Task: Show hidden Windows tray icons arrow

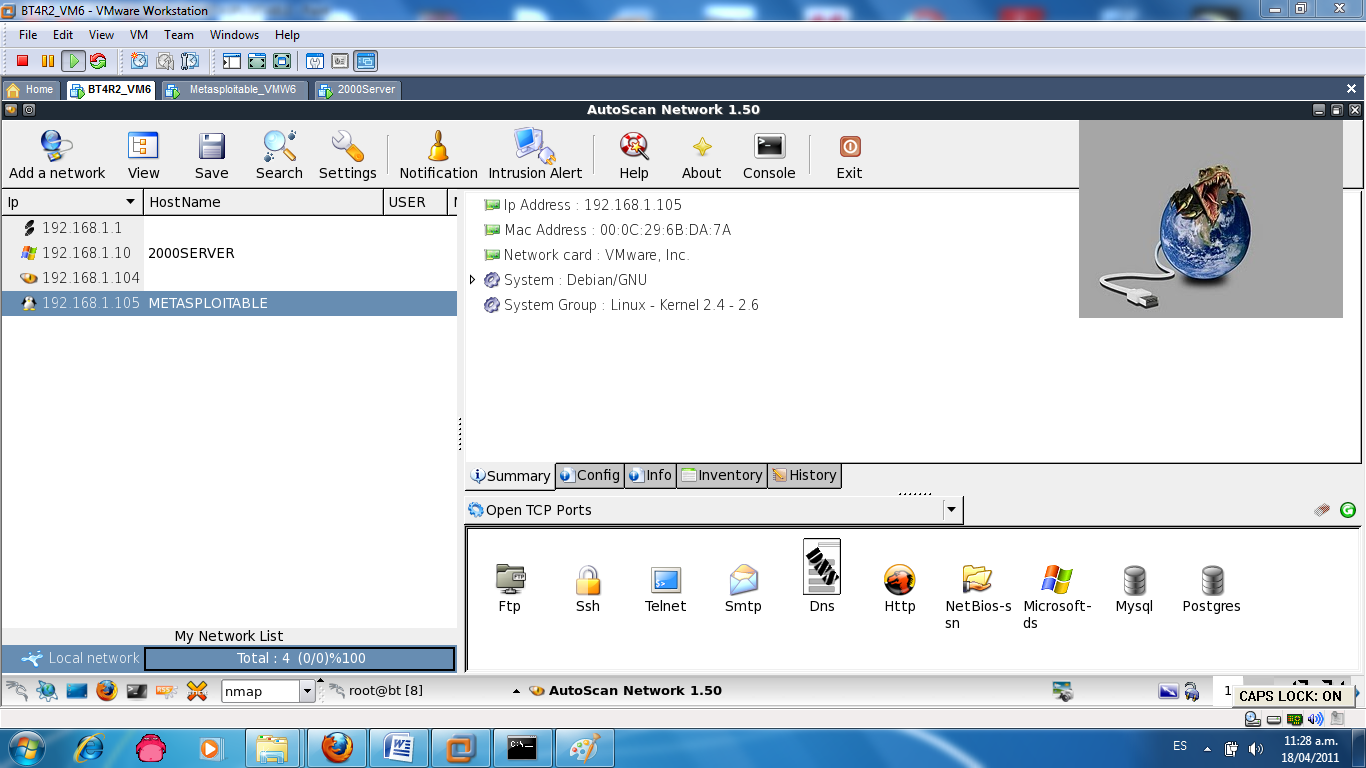Action: pos(1207,748)
